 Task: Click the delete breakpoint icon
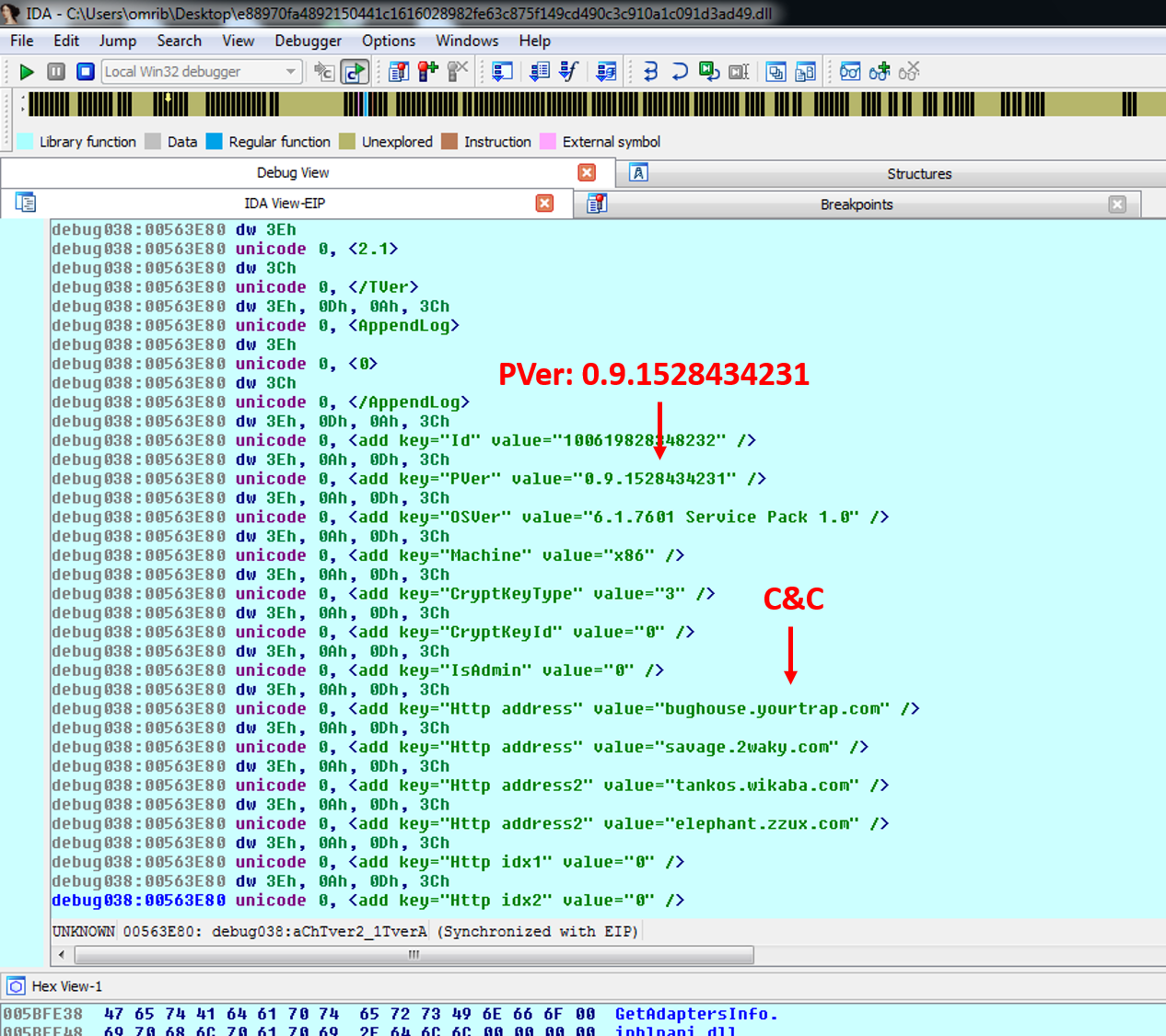458,72
